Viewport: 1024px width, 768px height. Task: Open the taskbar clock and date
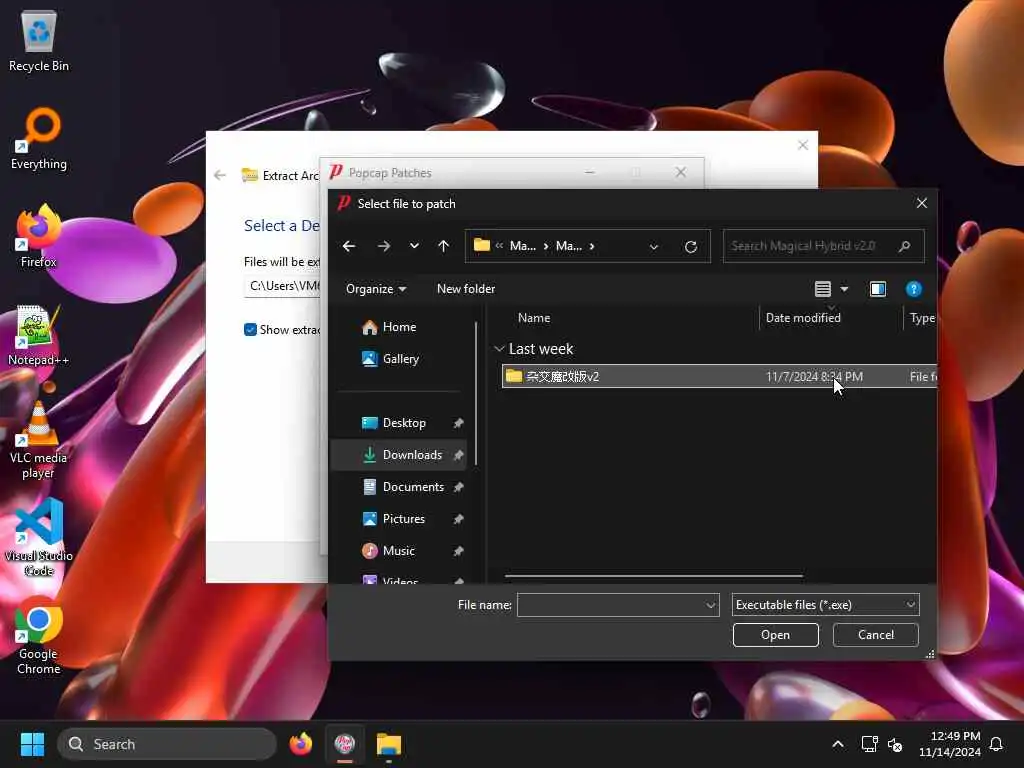[x=949, y=744]
